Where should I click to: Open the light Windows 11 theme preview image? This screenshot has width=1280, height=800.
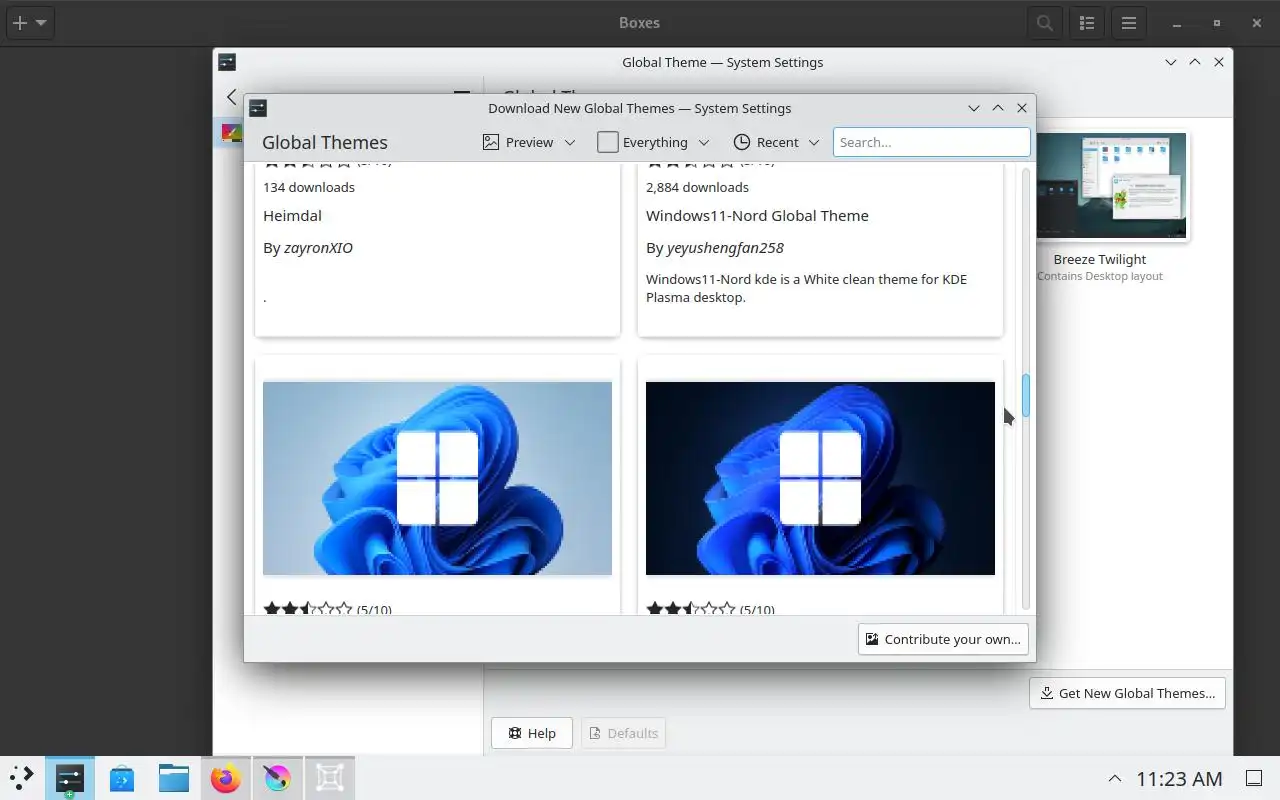[x=437, y=478]
